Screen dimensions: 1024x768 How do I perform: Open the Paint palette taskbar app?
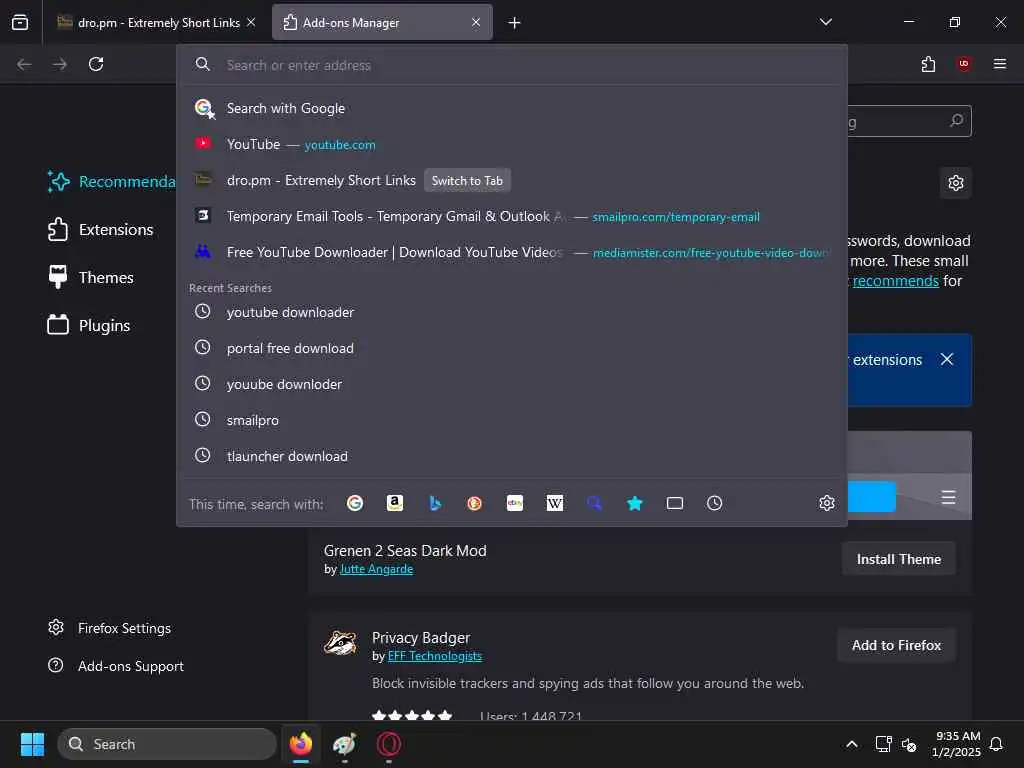[x=344, y=744]
